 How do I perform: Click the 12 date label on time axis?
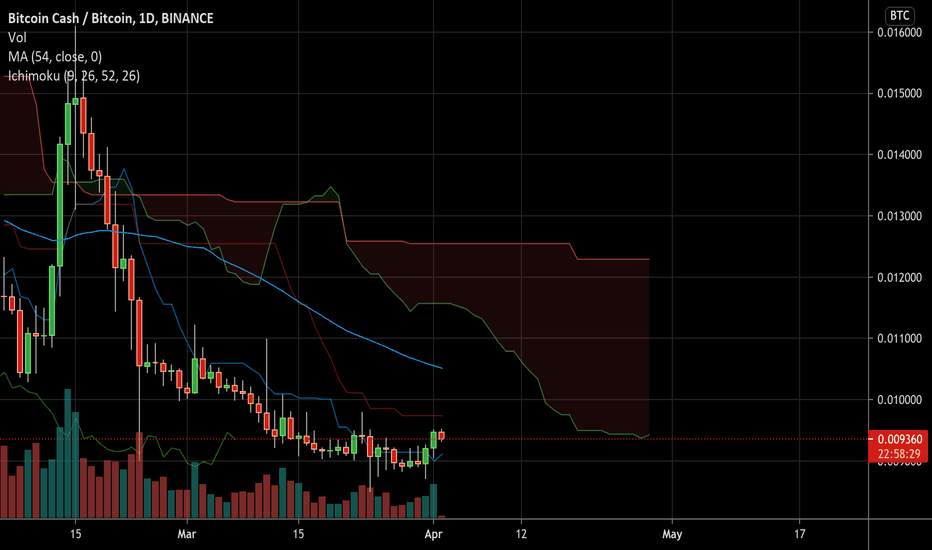pos(521,534)
